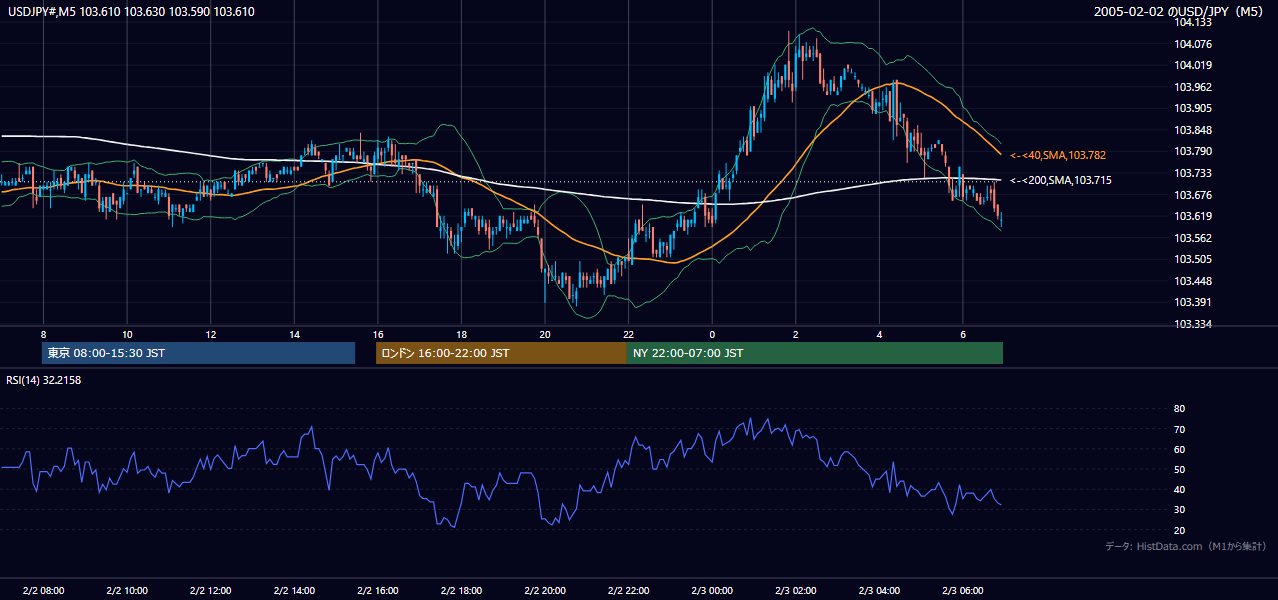Viewport: 1278px width, 600px height.
Task: Click the 2/2 18:00 bottom time label
Action: [x=461, y=590]
